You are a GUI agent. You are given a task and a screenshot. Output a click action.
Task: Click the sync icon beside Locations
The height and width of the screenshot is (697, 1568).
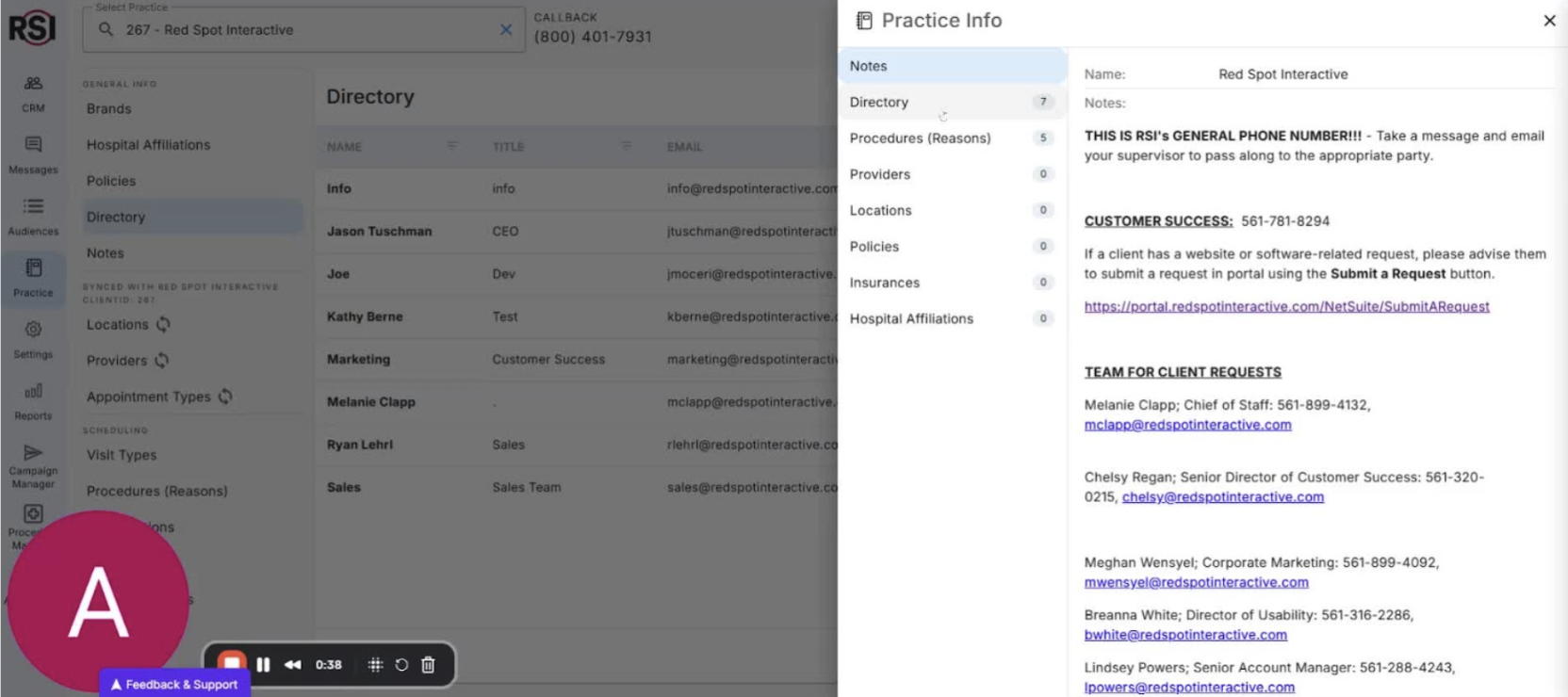(x=163, y=324)
